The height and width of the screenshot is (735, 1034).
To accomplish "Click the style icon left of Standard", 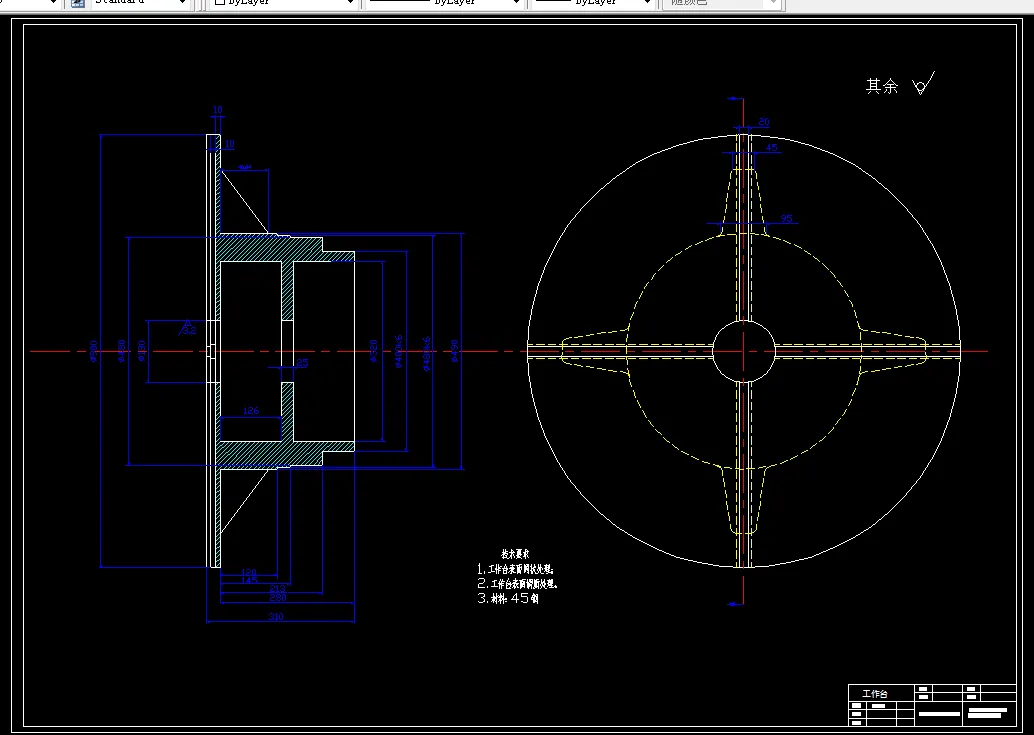I will tap(78, 3).
